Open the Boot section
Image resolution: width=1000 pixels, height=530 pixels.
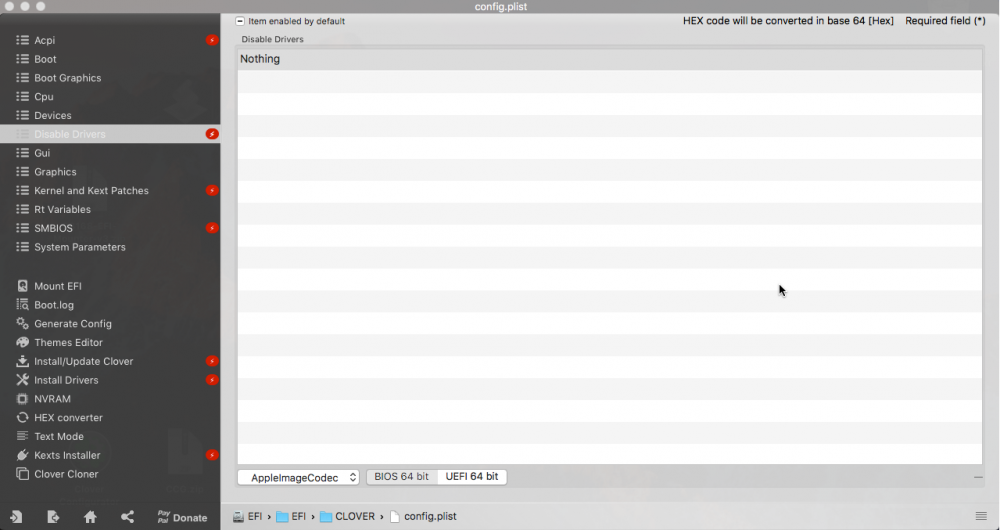click(45, 59)
